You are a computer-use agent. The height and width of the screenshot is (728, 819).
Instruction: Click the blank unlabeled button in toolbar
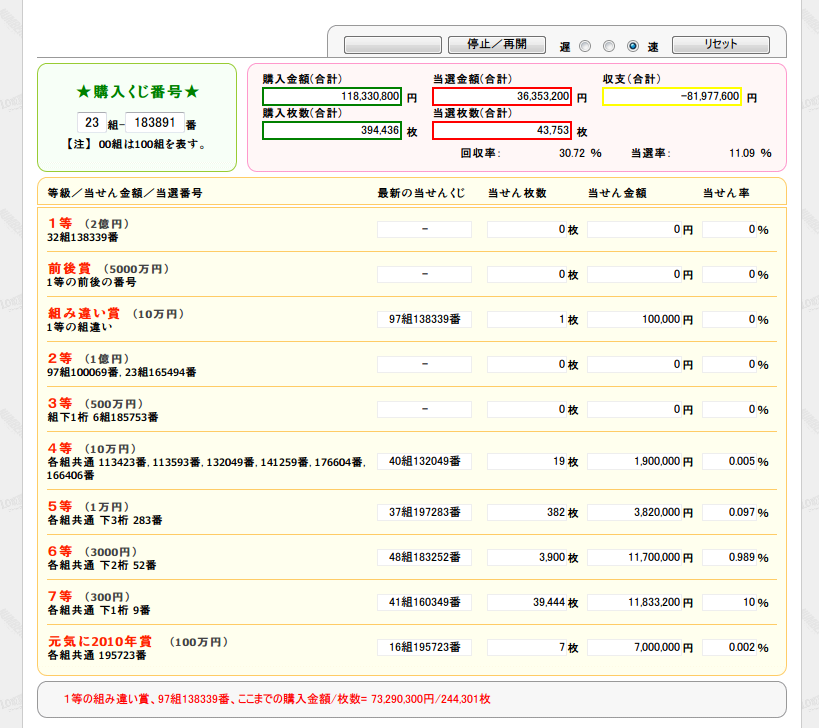[x=393, y=45]
